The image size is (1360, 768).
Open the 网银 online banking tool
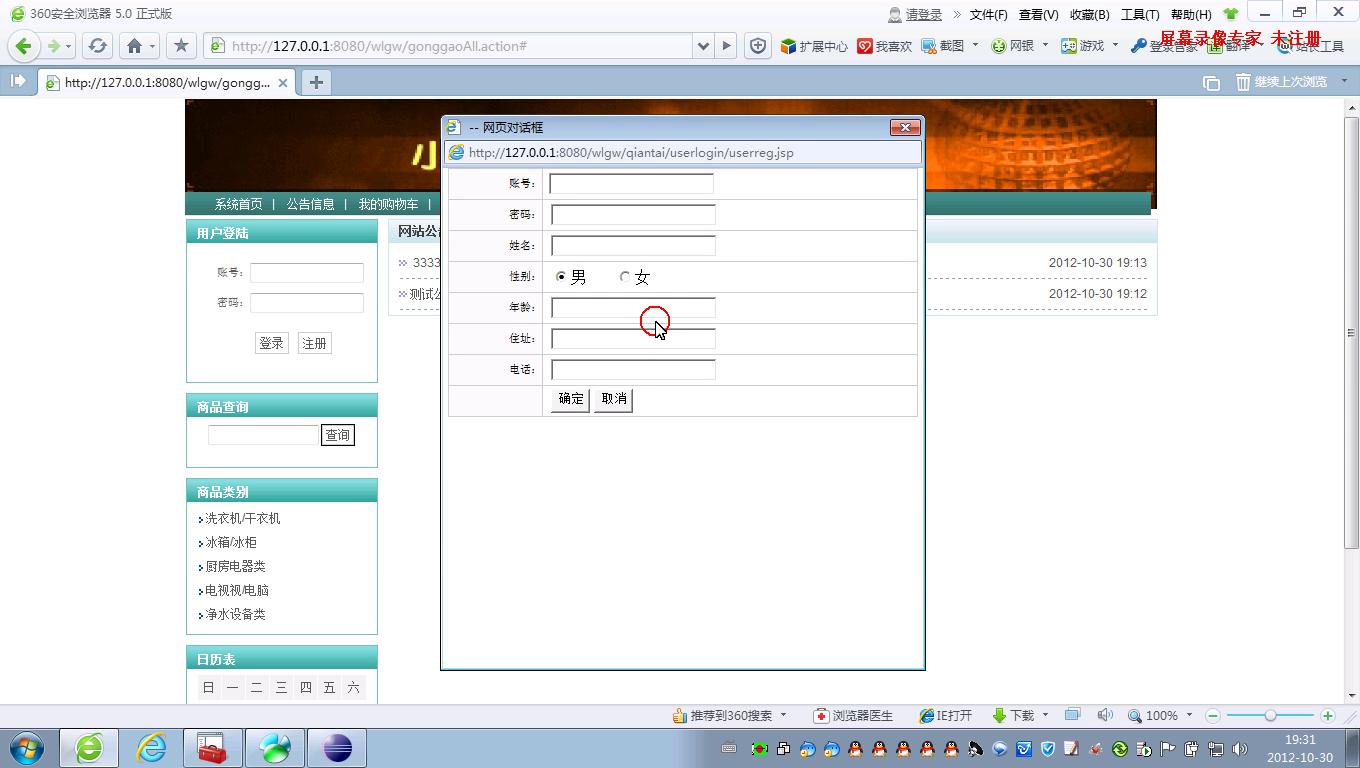point(1013,46)
